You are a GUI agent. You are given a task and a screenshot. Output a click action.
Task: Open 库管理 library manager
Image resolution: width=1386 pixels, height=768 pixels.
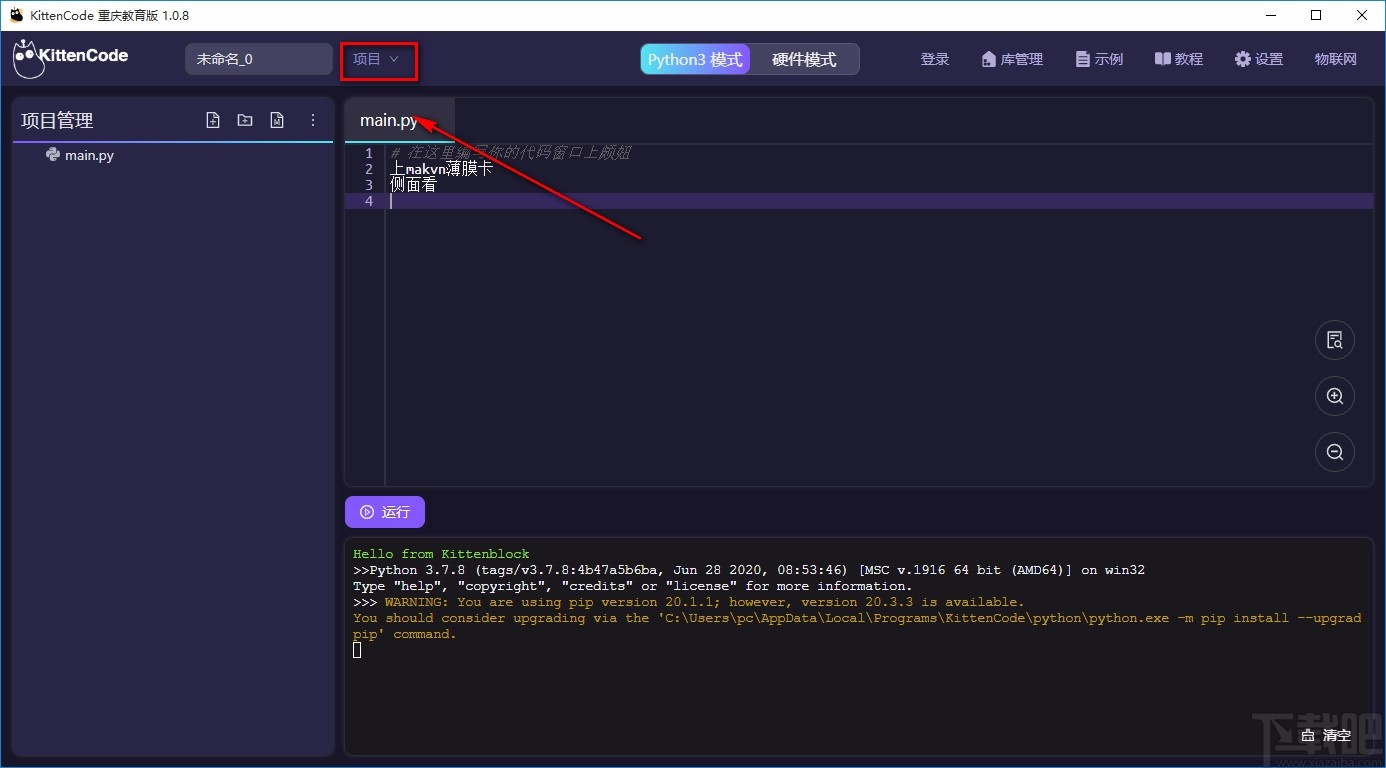(x=1012, y=59)
